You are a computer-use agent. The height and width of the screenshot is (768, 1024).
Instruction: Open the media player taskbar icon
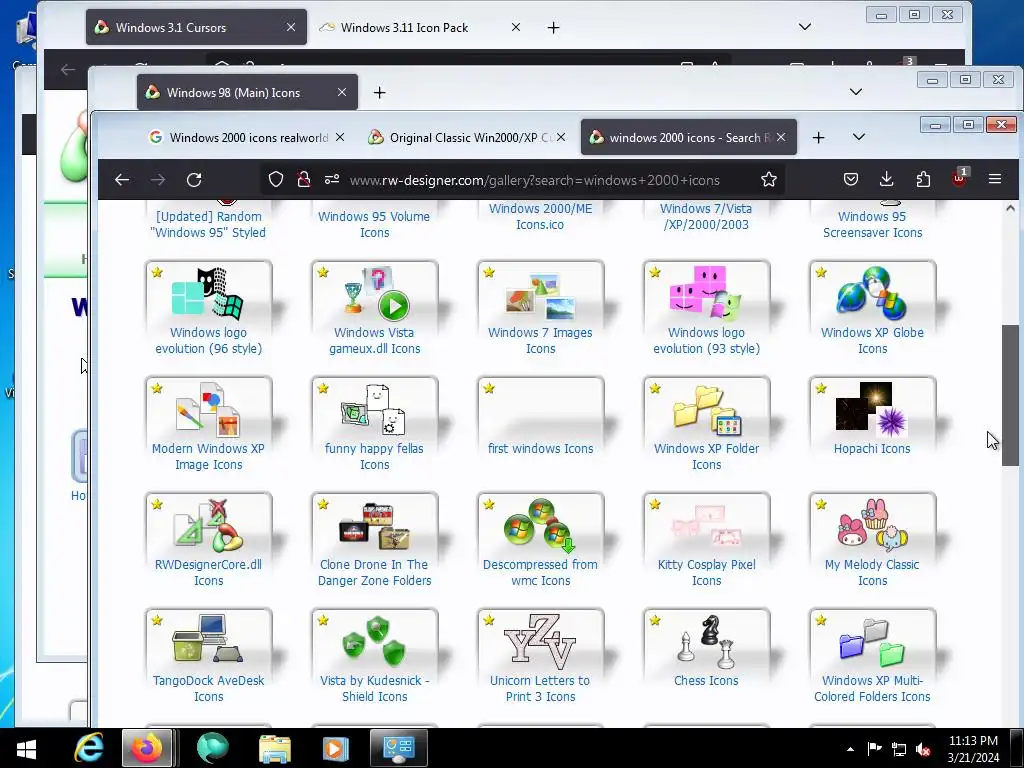pyautogui.click(x=335, y=748)
